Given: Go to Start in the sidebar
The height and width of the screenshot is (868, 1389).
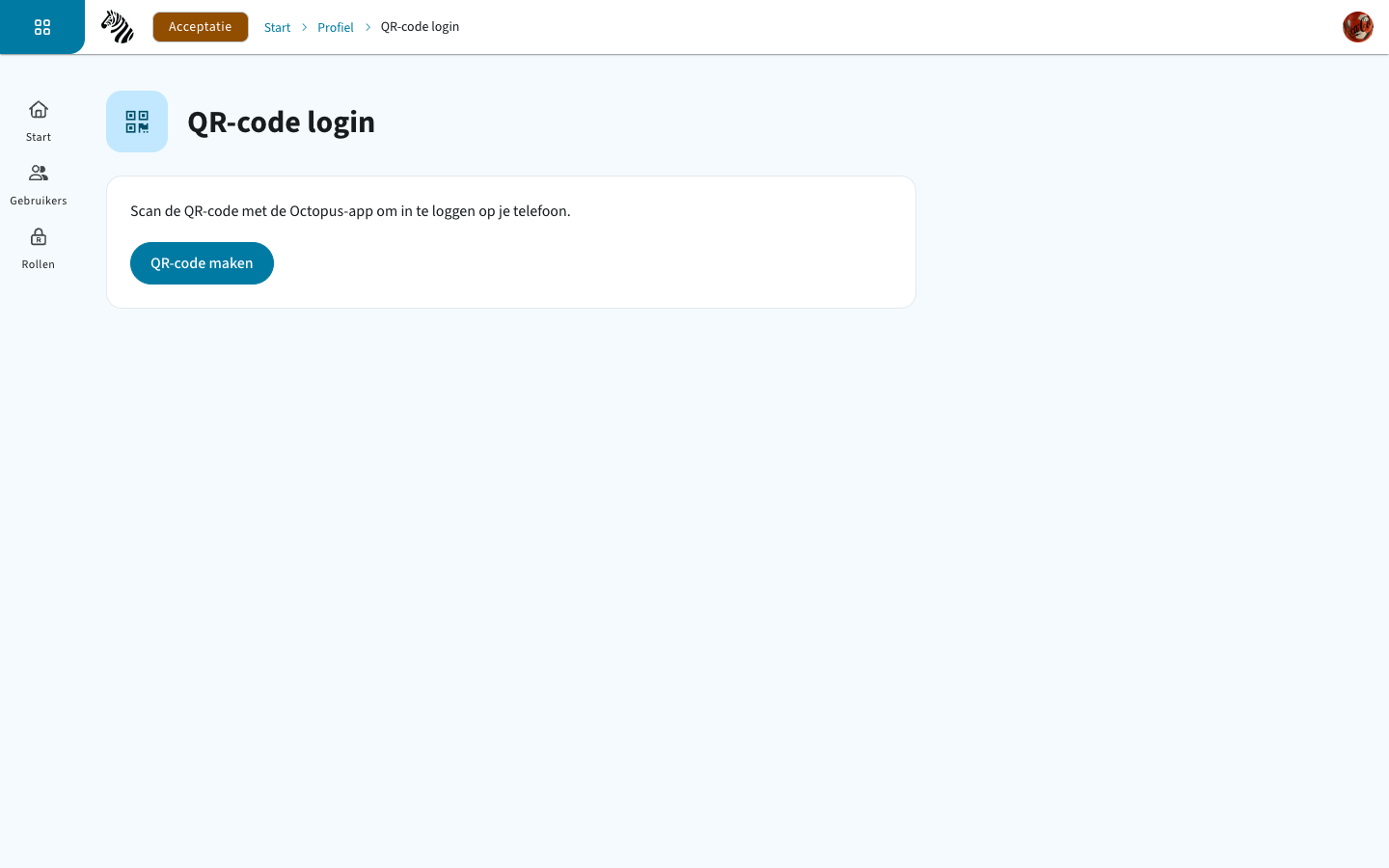Looking at the screenshot, I should point(39,121).
